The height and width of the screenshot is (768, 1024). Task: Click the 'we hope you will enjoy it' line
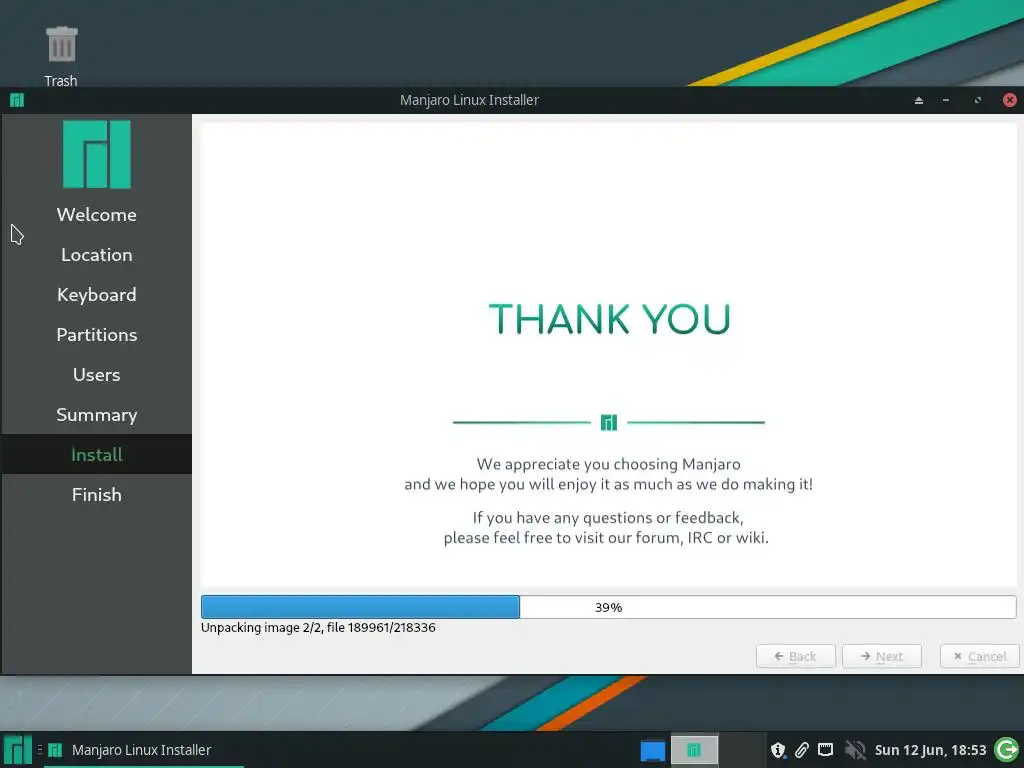[x=609, y=485]
